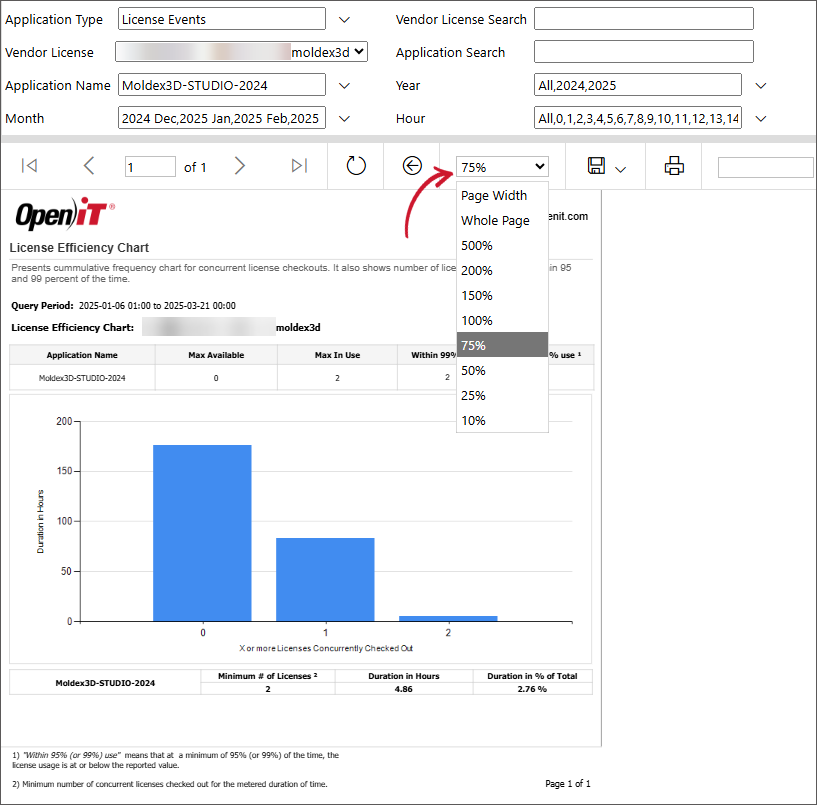Expand the Year selection dropdown
The width and height of the screenshot is (817, 805).
761,86
